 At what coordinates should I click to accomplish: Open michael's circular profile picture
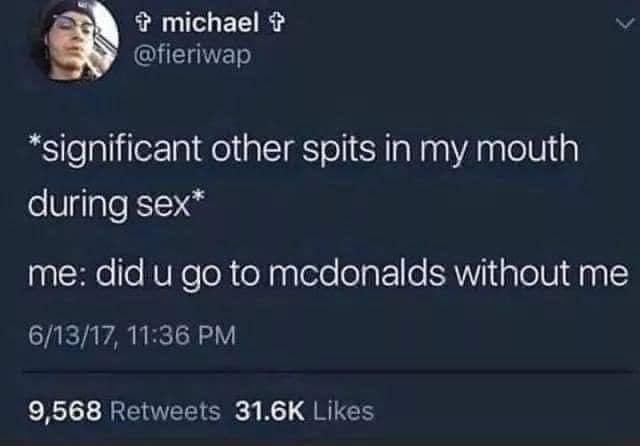tap(77, 41)
